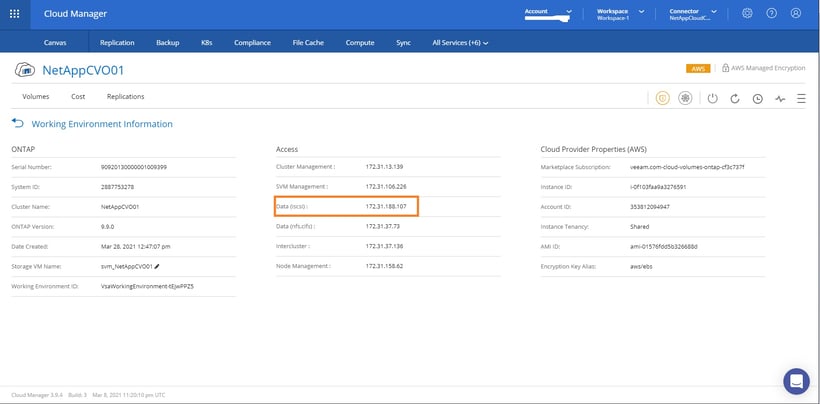The height and width of the screenshot is (404, 820).
Task: Expand the Account dropdown
Action: pos(569,14)
